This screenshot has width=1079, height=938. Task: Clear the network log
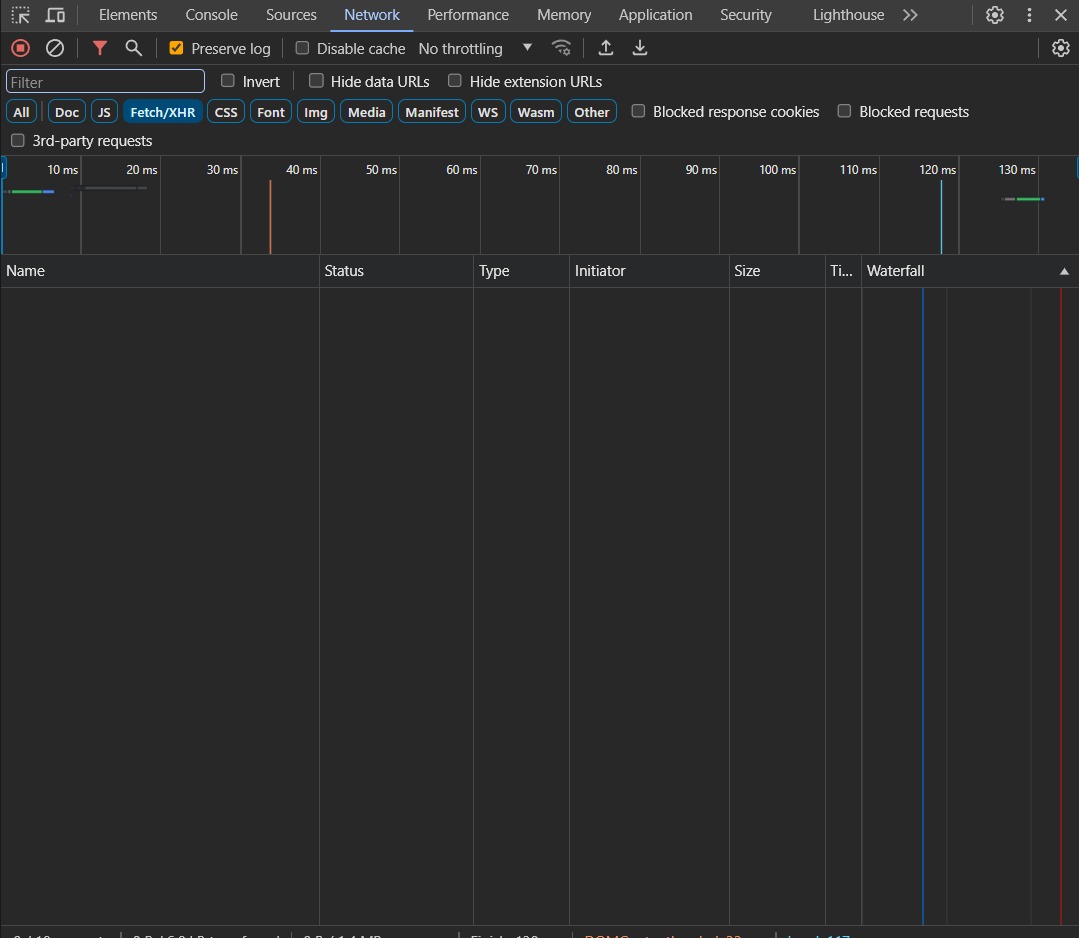pos(55,48)
